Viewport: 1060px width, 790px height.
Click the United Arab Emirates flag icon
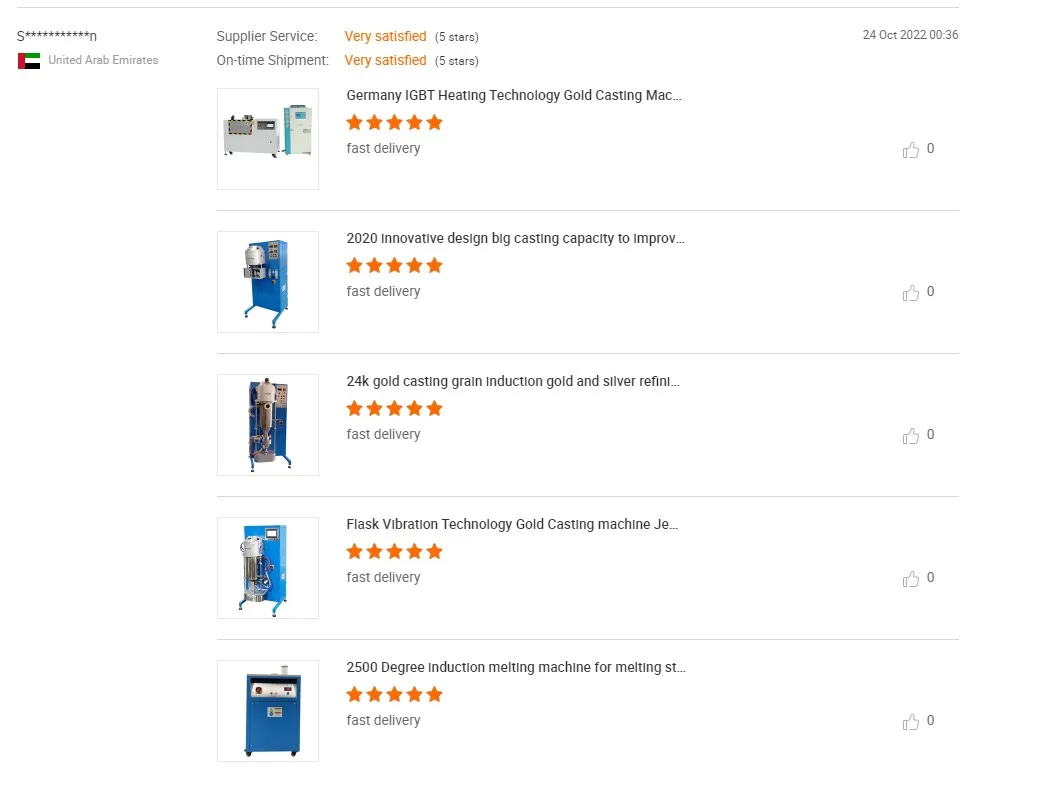[29, 61]
